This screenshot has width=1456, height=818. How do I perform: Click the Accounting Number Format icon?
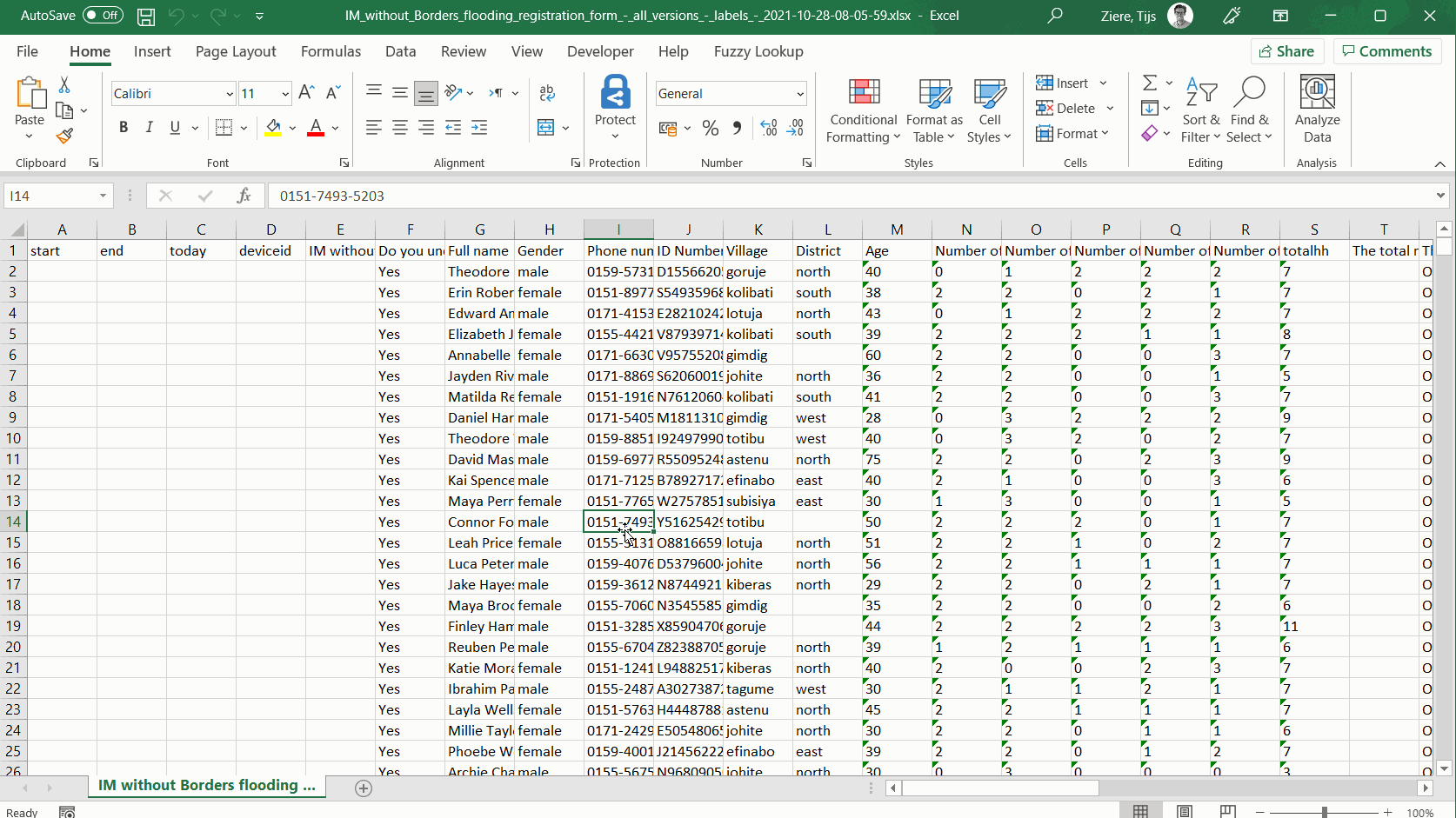(668, 129)
